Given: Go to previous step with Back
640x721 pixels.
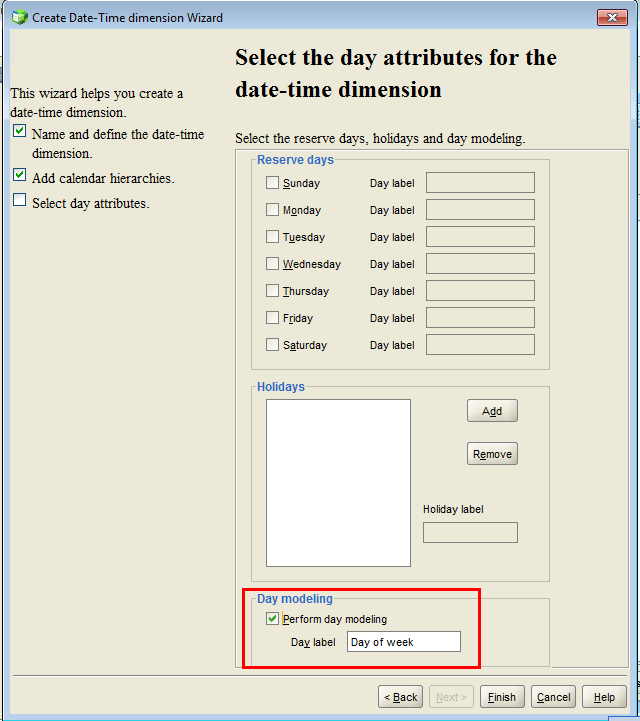Looking at the screenshot, I should click(x=400, y=697).
